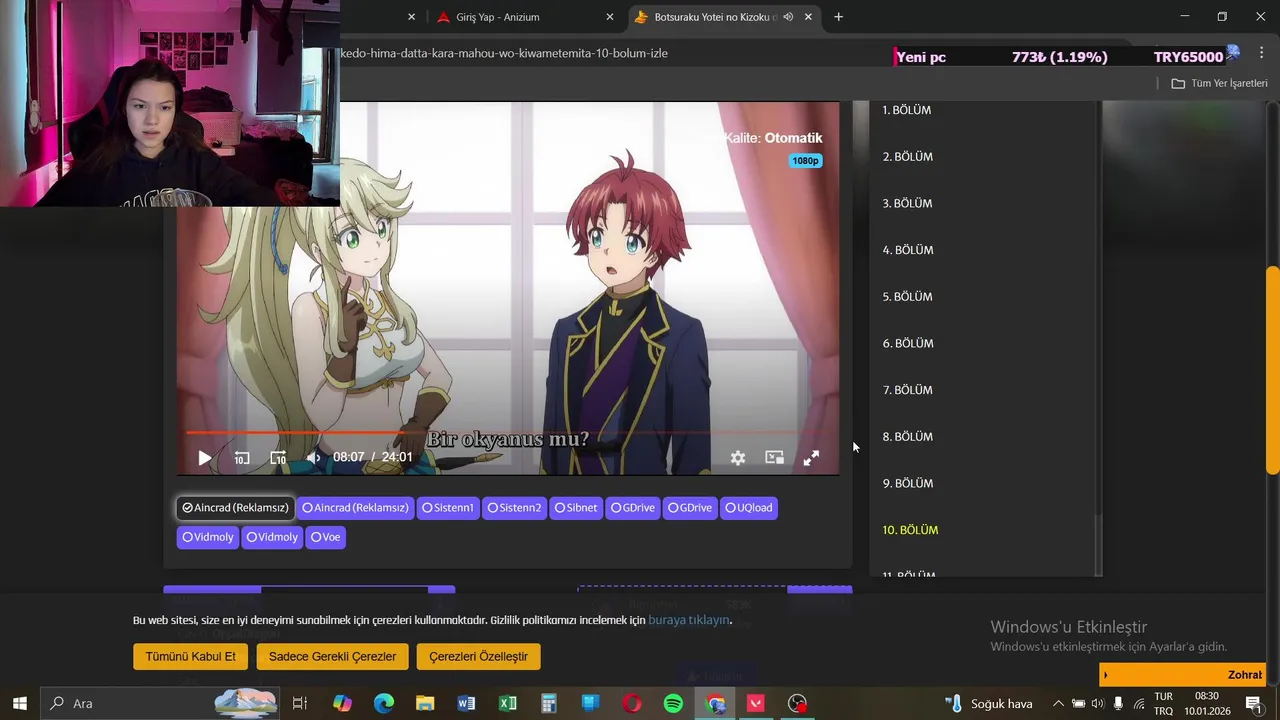Screen dimensions: 1280x720
Task: Open video player settings gear
Action: pos(738,458)
